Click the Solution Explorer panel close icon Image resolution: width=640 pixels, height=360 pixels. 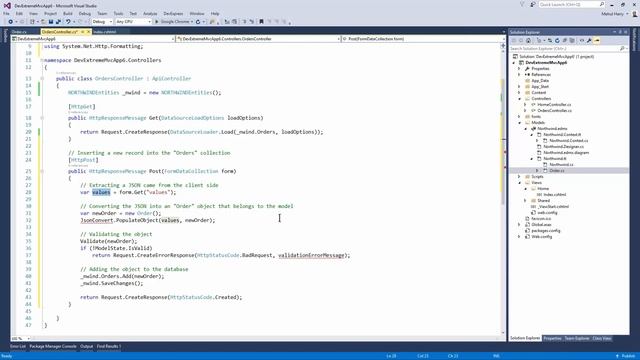tap(626, 32)
